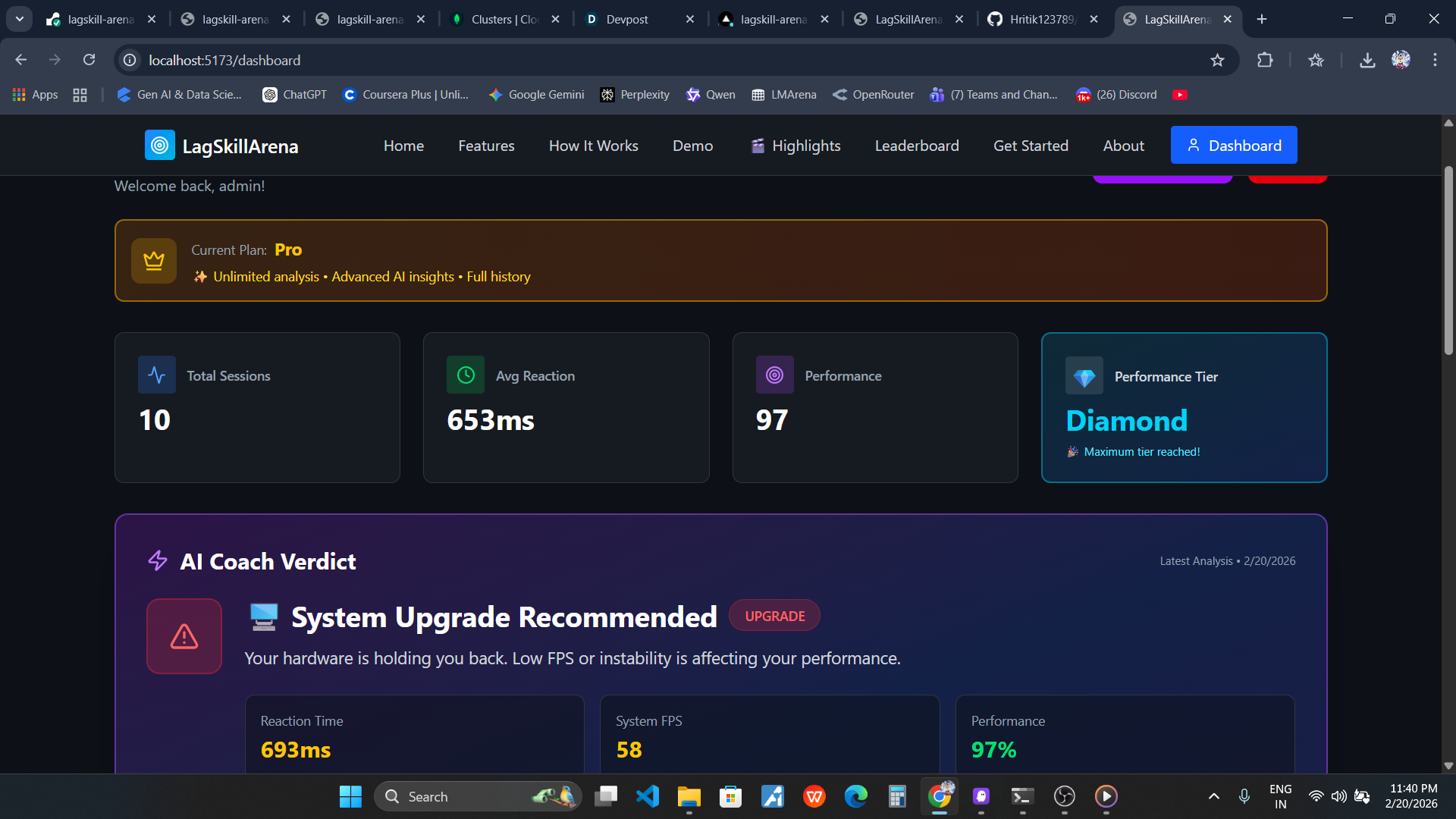Open the ChatGPT bookmark
Screen dimensions: 1456x819
point(295,95)
